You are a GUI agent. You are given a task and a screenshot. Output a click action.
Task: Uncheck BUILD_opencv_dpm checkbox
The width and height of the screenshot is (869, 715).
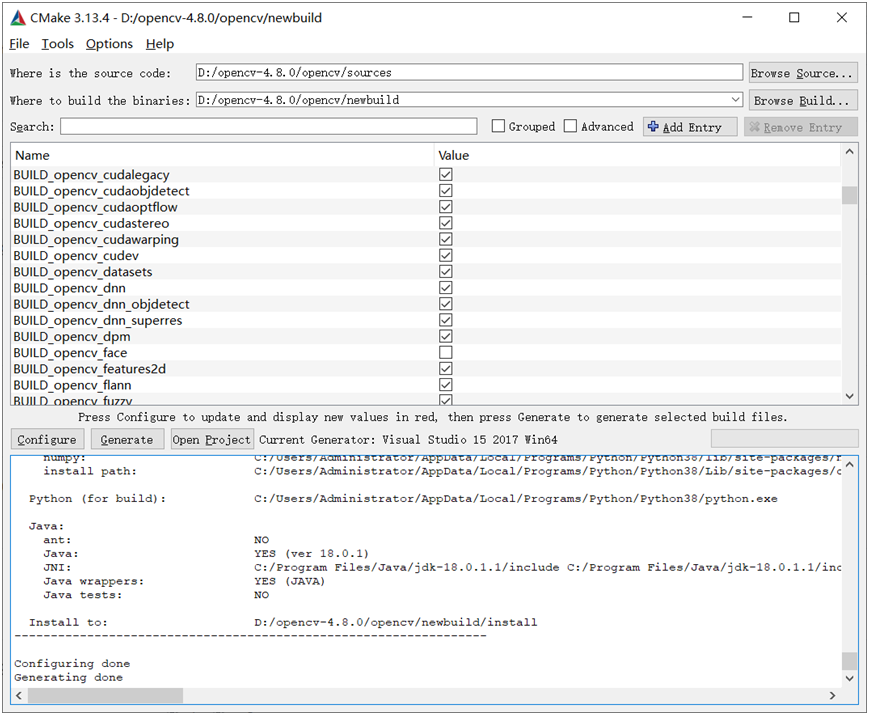point(446,336)
